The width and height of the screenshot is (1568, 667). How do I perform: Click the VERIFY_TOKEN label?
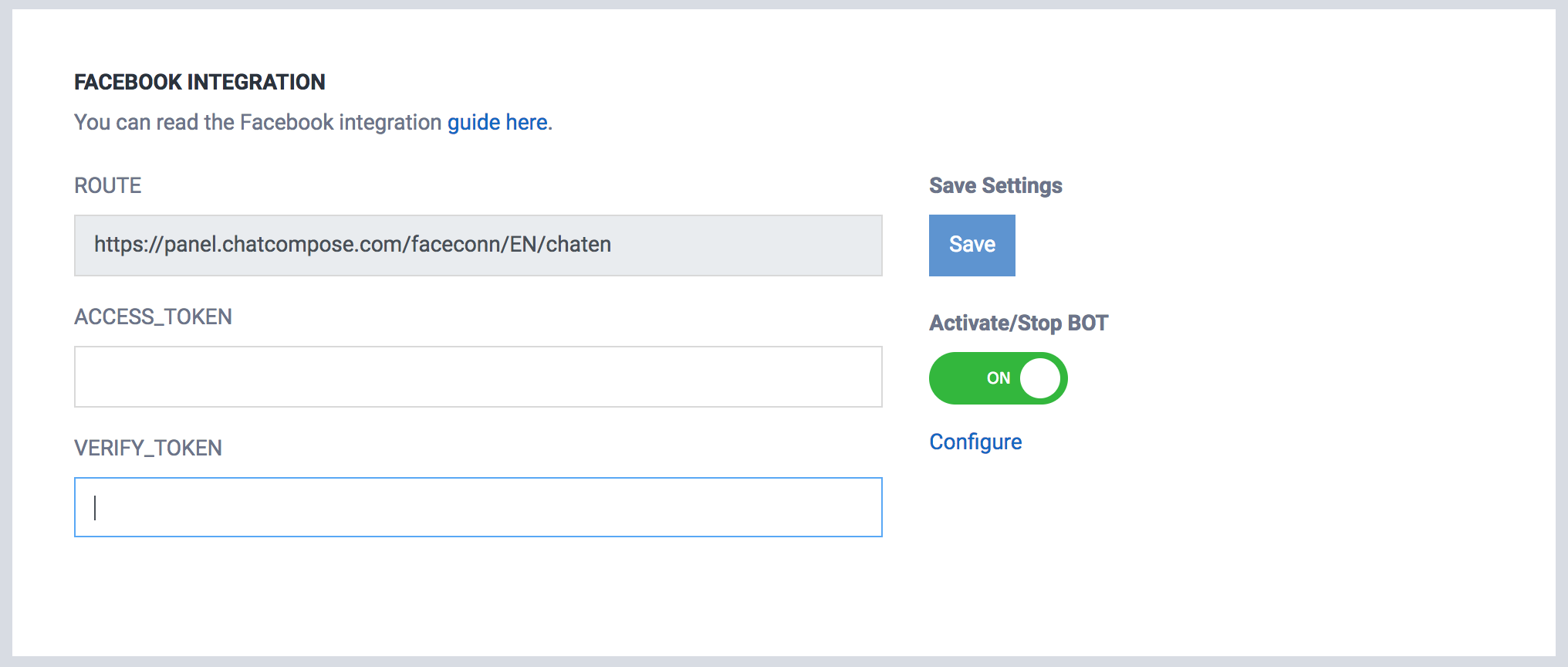(x=148, y=448)
